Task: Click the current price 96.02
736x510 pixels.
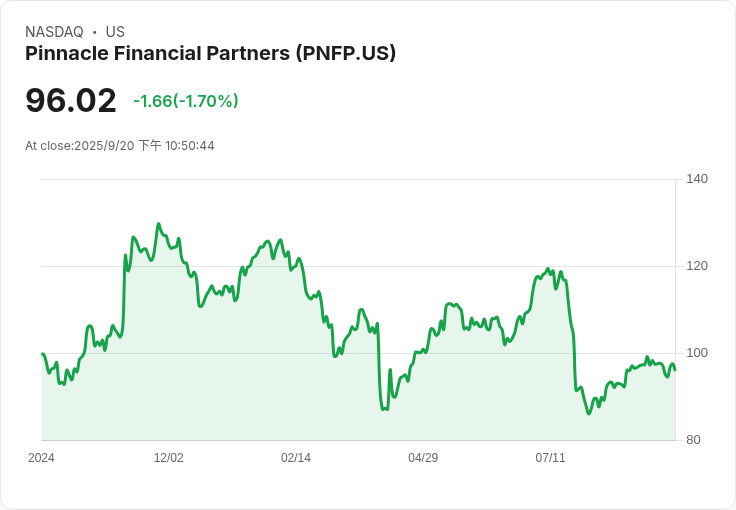Action: pos(71,101)
